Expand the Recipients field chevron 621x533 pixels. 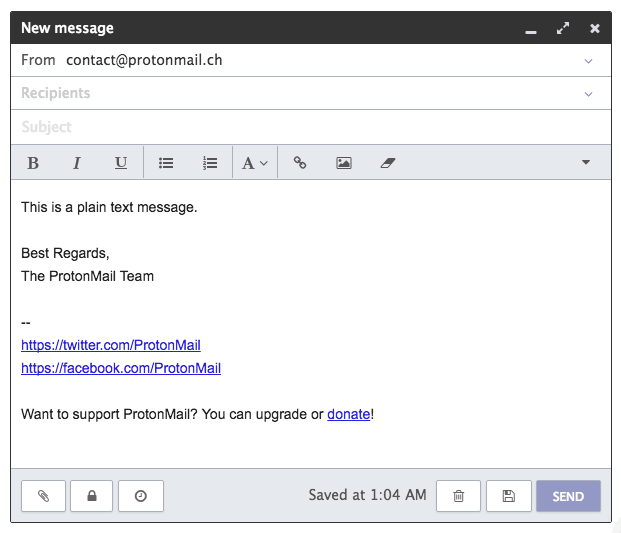pos(589,94)
